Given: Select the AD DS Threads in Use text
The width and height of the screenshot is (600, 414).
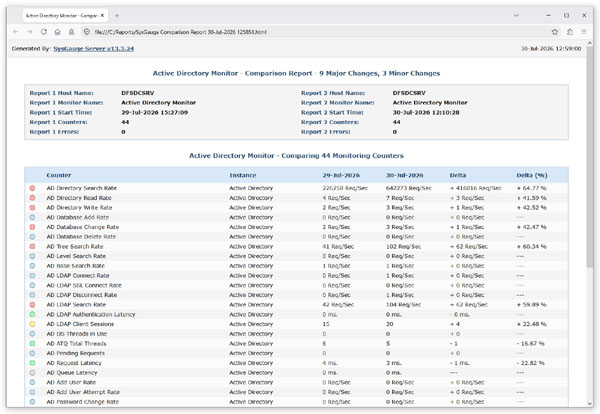Looking at the screenshot, I should tap(77, 334).
